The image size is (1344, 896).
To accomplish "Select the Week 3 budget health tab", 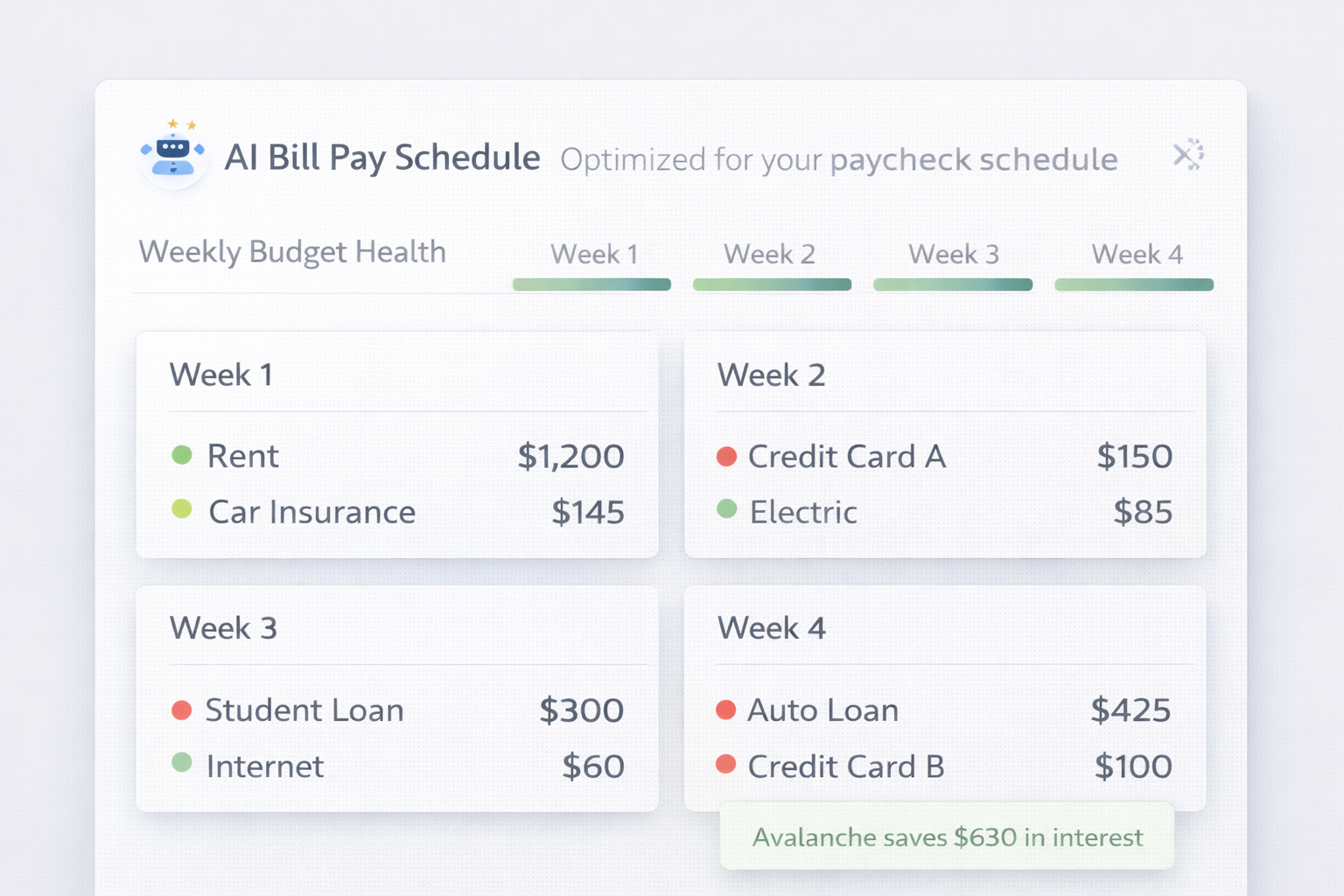I will [953, 255].
